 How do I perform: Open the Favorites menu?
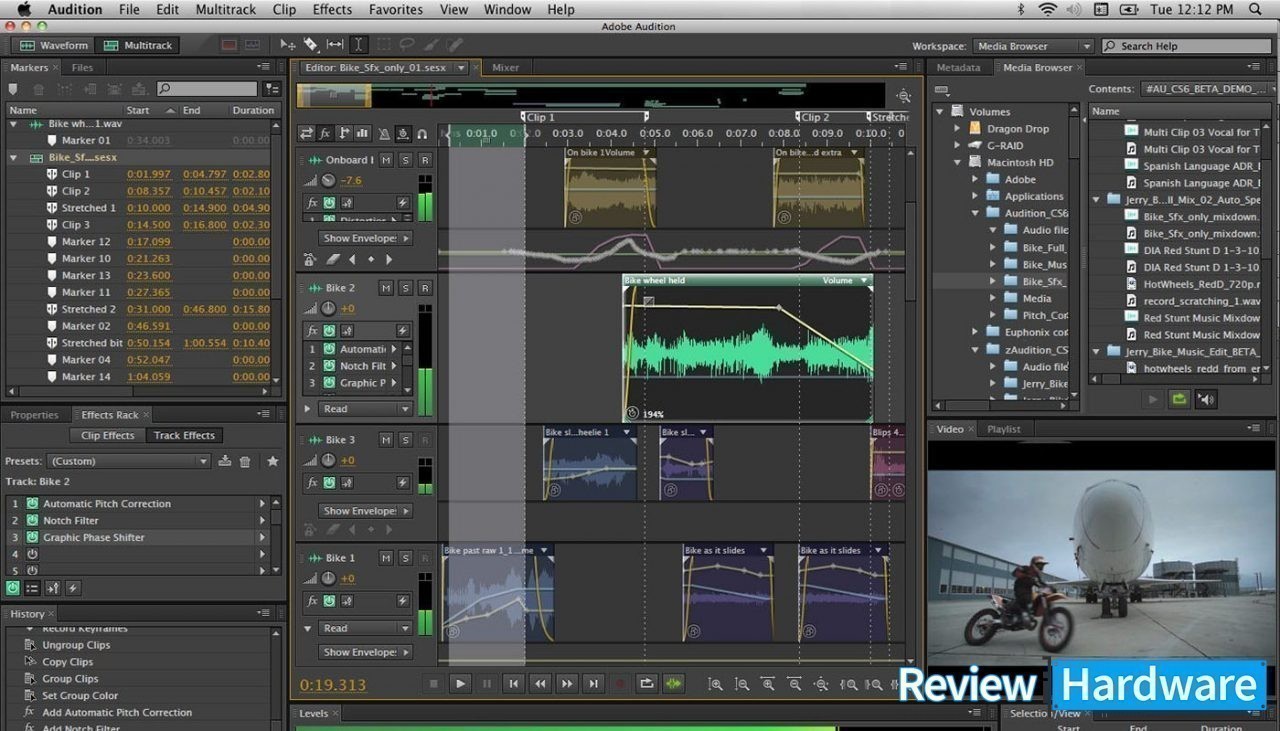(395, 9)
